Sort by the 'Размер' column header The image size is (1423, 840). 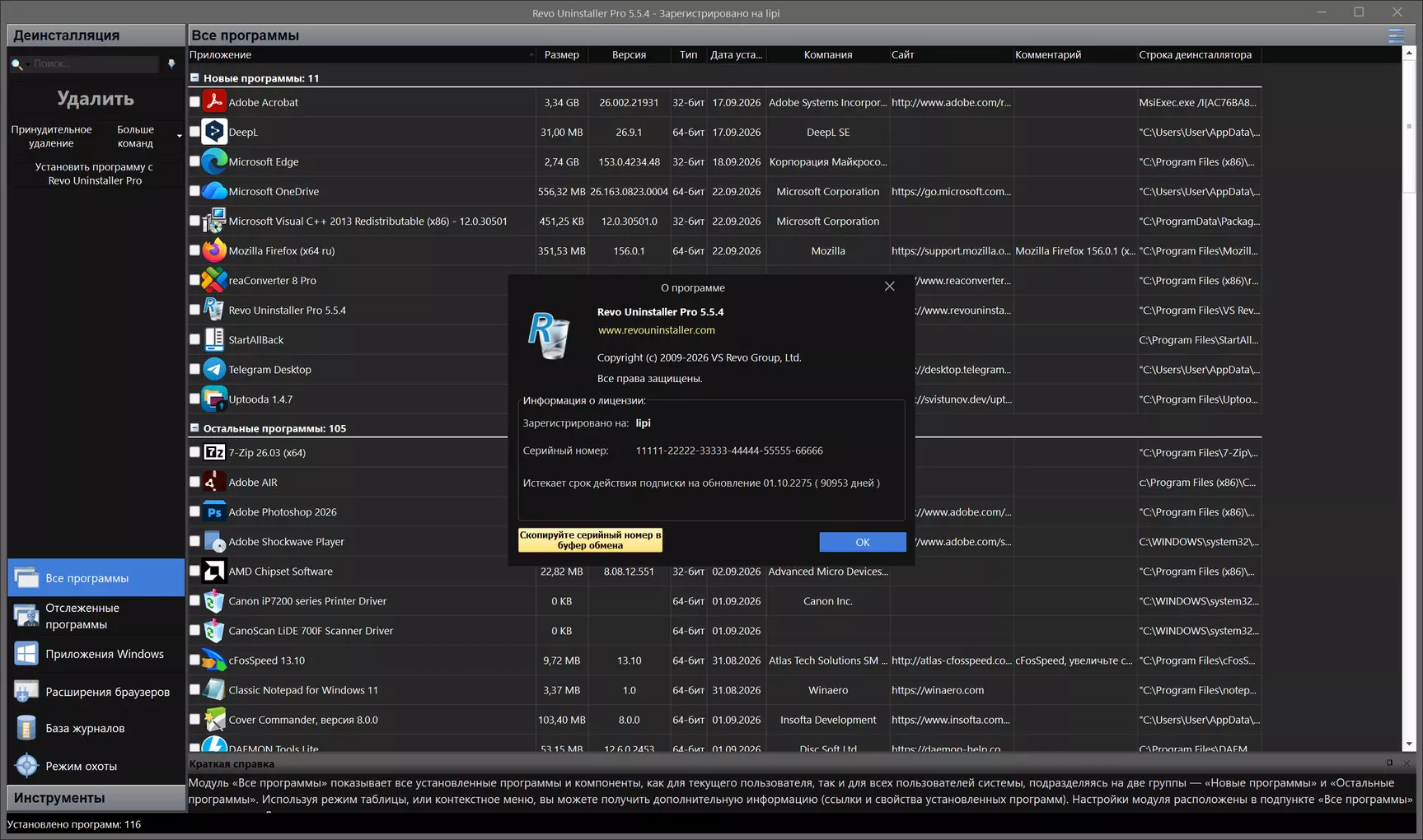click(x=562, y=54)
